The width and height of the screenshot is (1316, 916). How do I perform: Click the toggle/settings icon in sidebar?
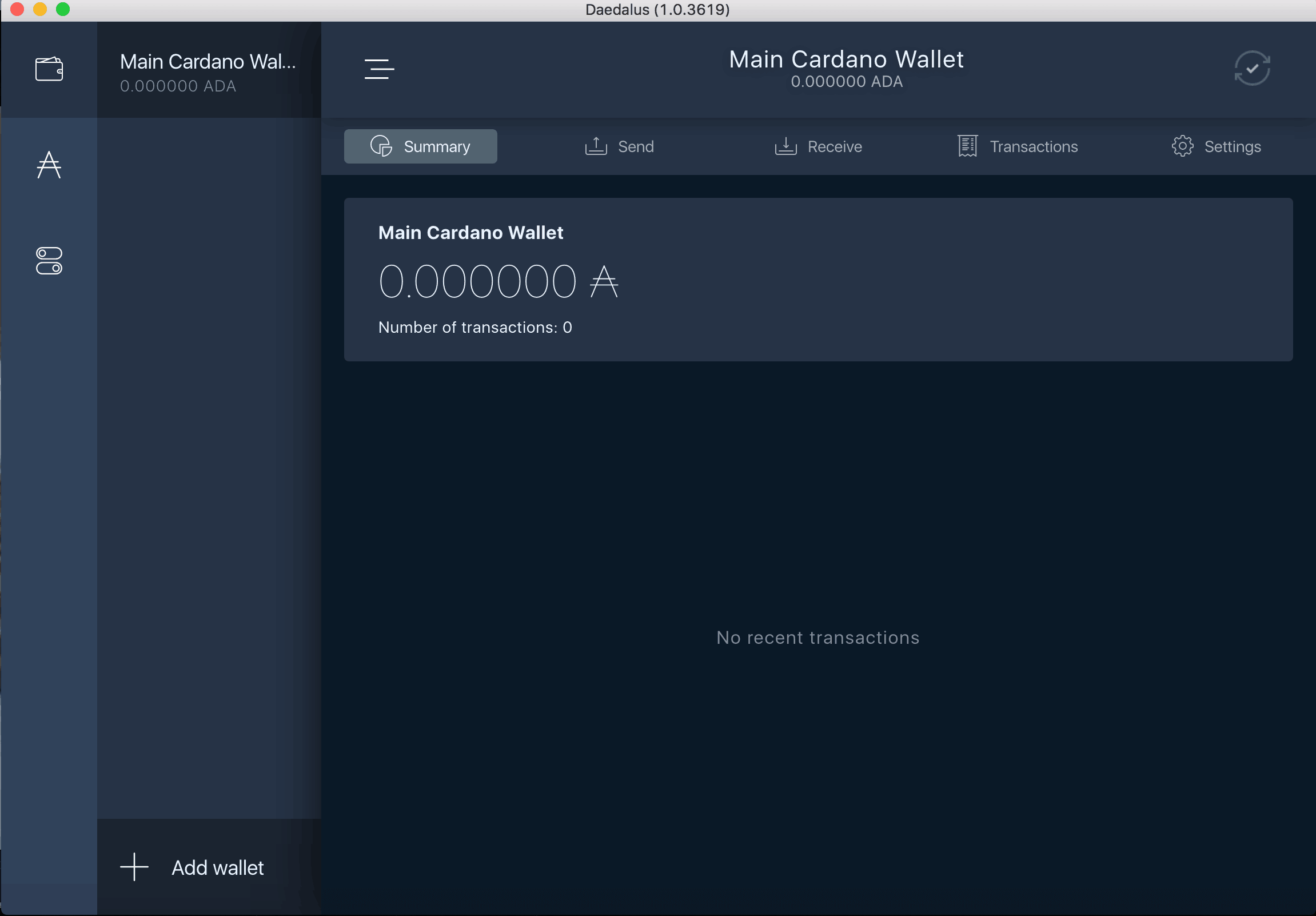click(x=48, y=261)
